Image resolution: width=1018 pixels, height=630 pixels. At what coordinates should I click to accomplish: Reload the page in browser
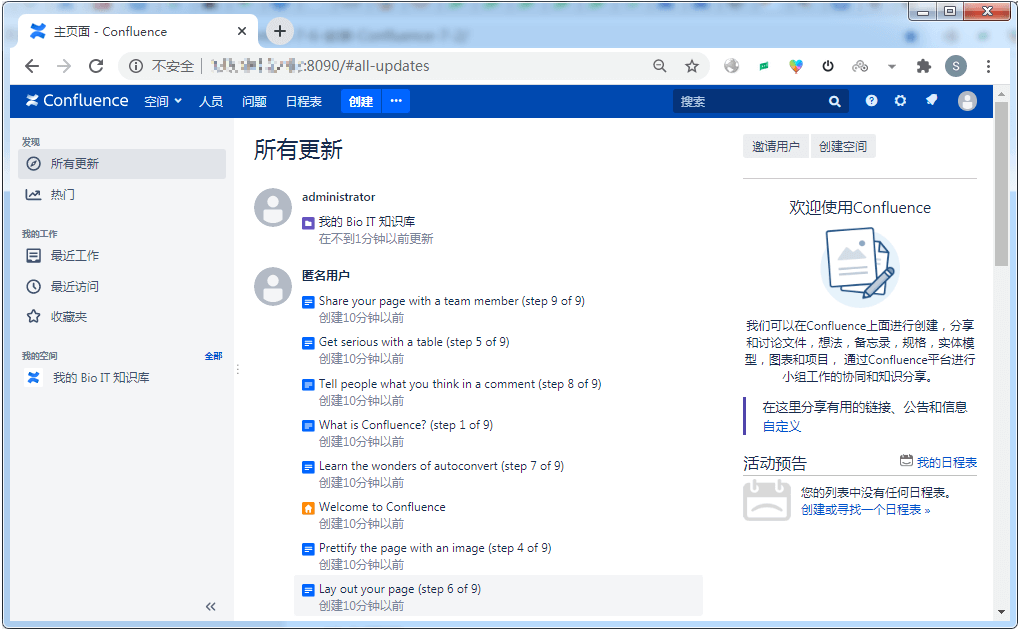click(x=96, y=66)
